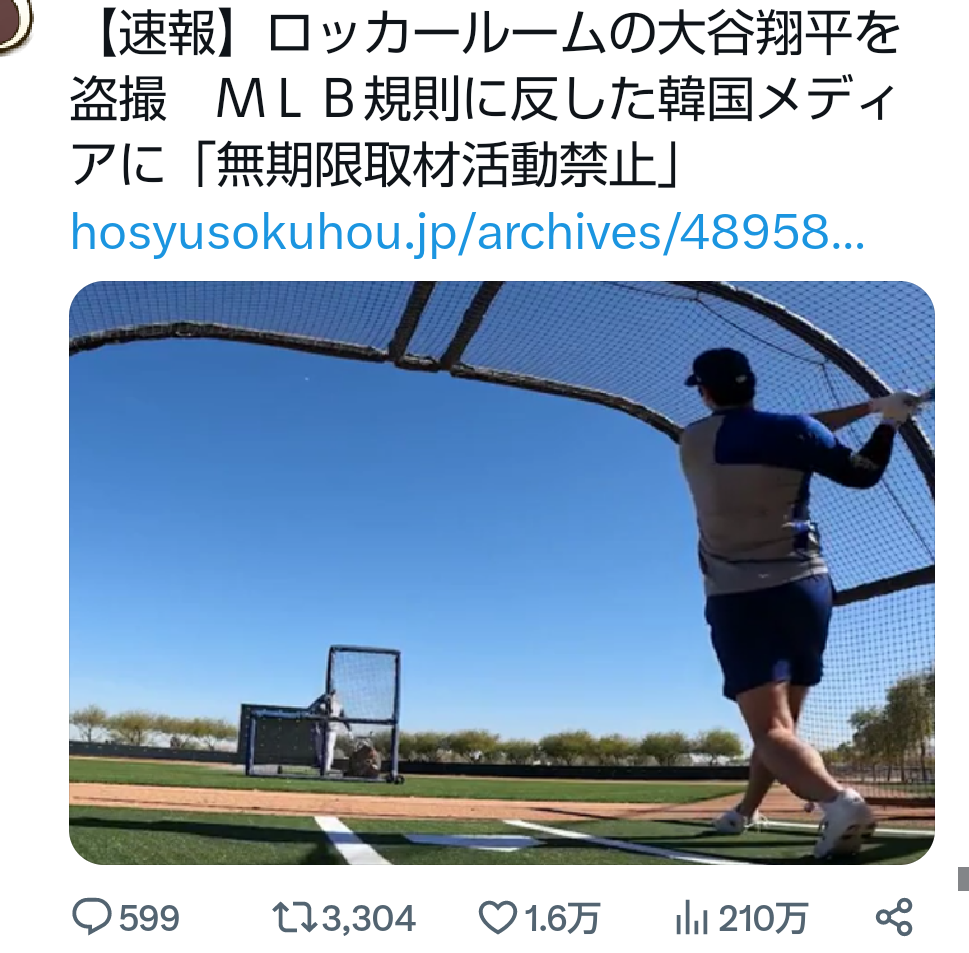Click the 599 replies count
Screen dimensions: 969x953
[x=149, y=918]
